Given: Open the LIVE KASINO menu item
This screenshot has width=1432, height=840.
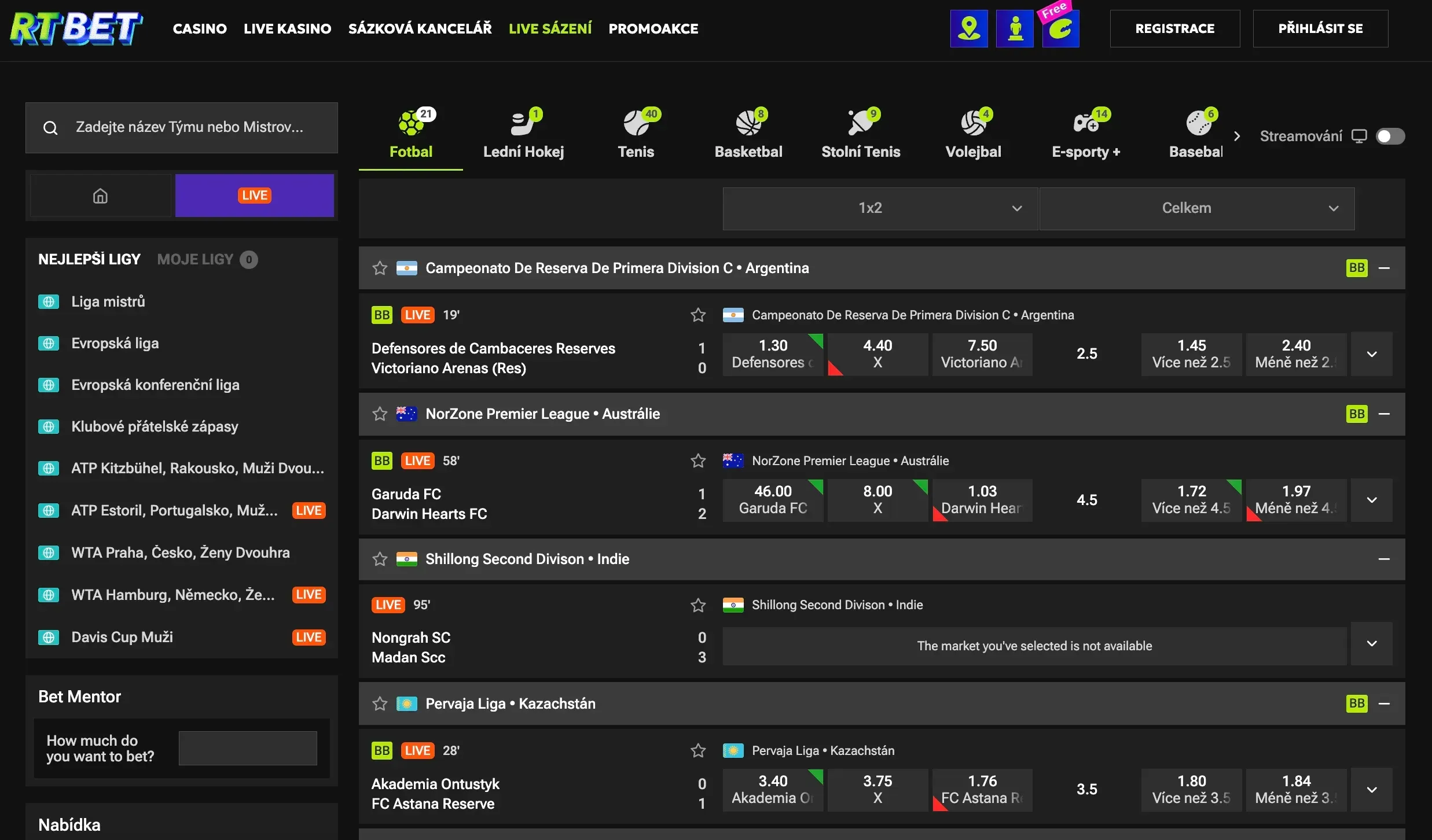Looking at the screenshot, I should [x=287, y=28].
